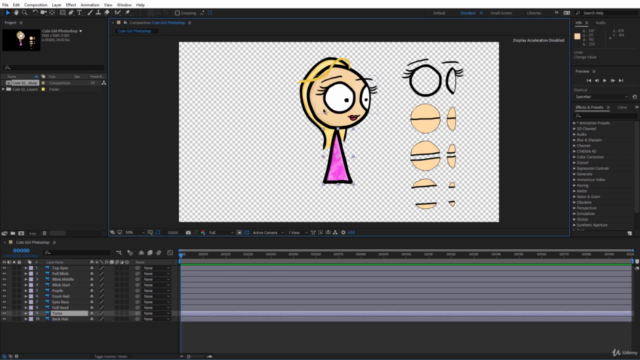Enable the Snapping checkbox
Screen dimensions: 640x360
tap(177, 13)
